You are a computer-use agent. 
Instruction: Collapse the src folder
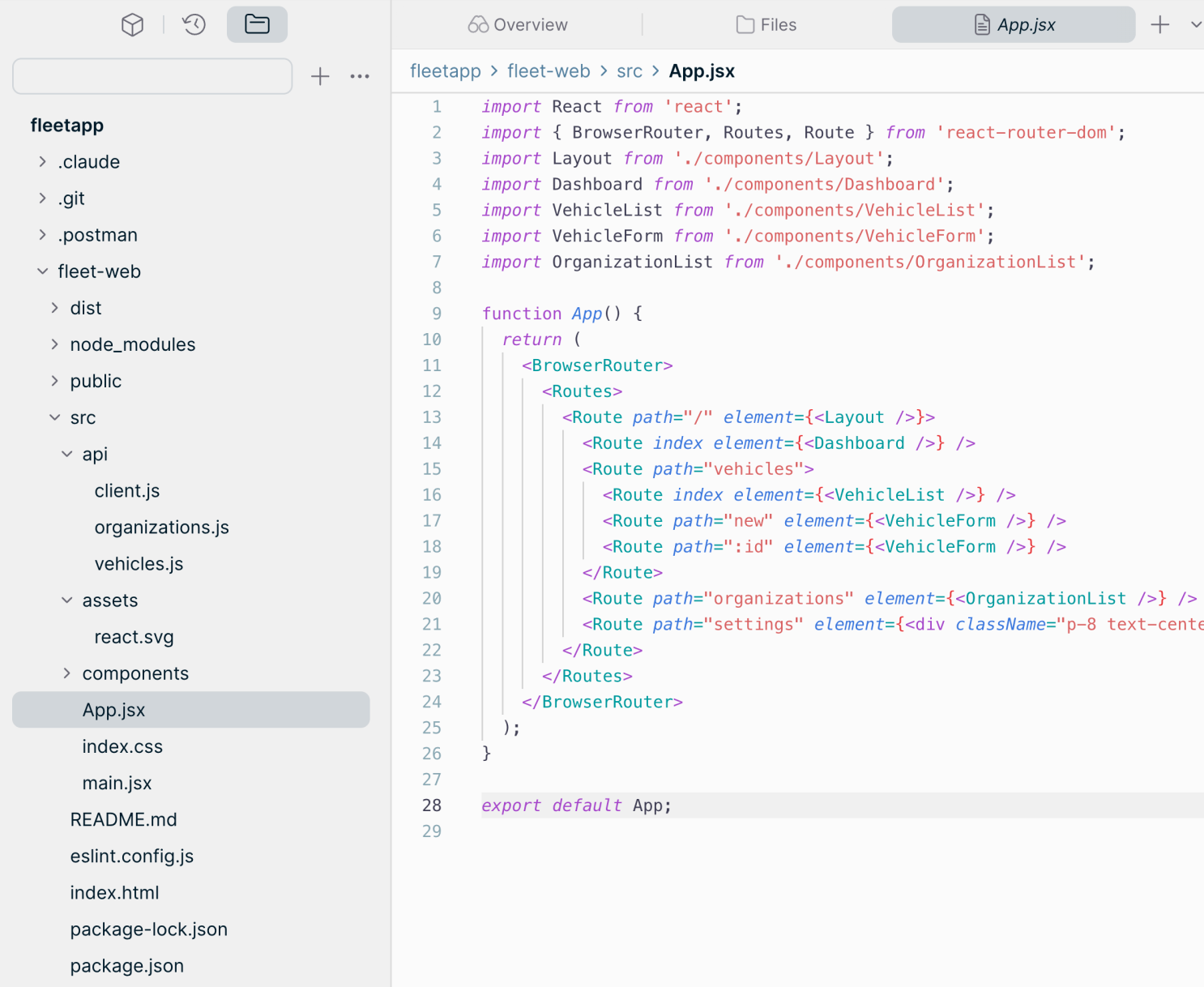coord(55,417)
